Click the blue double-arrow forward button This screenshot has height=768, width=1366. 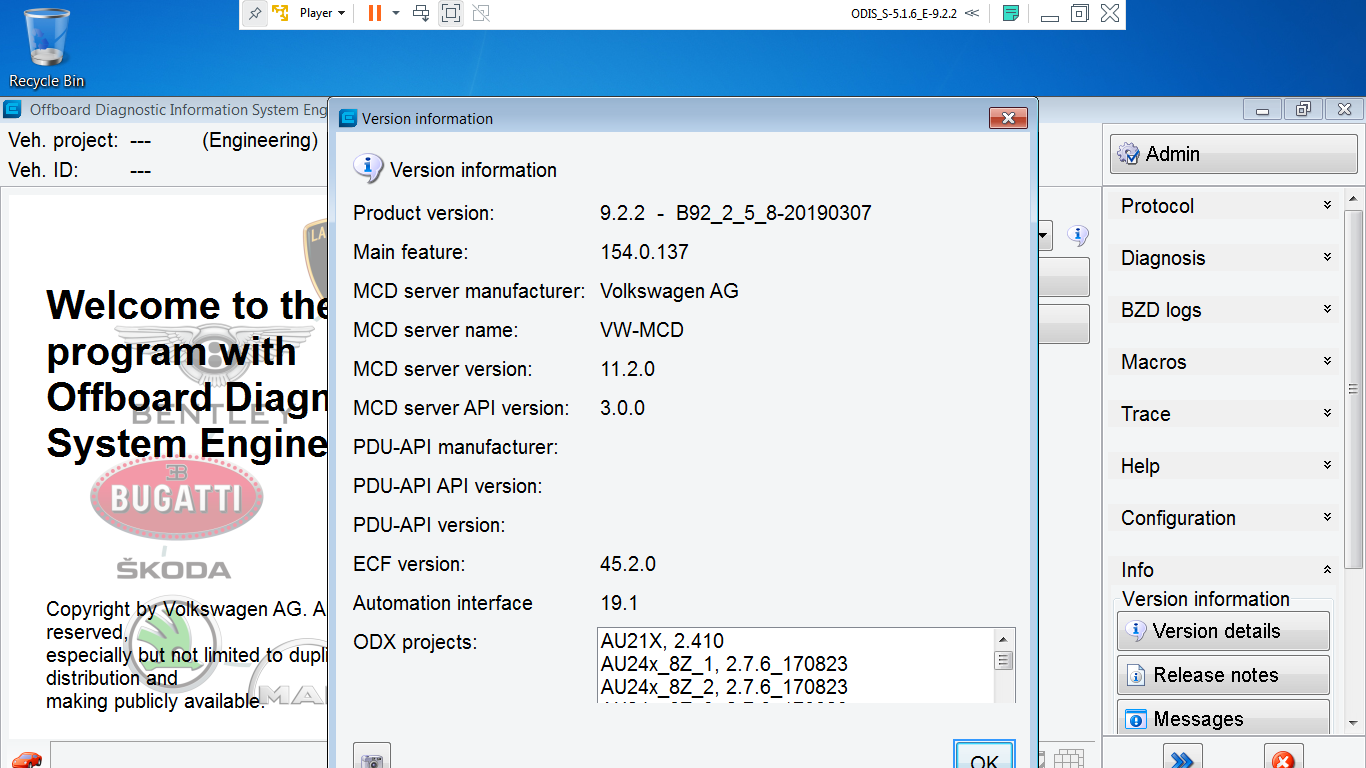click(1182, 757)
